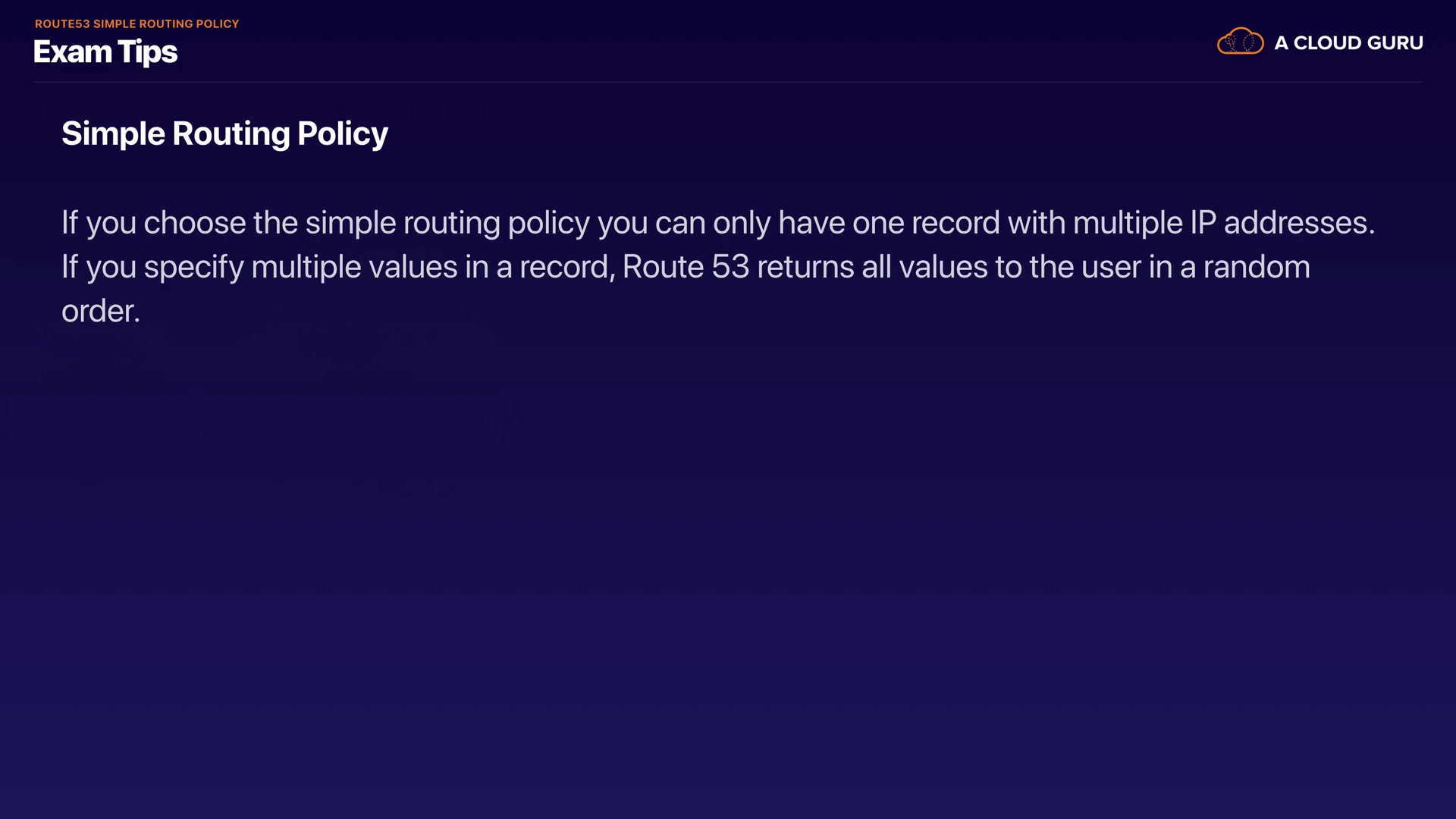Viewport: 1456px width, 819px height.
Task: Click "Route 53" in the paragraph
Action: 686,267
